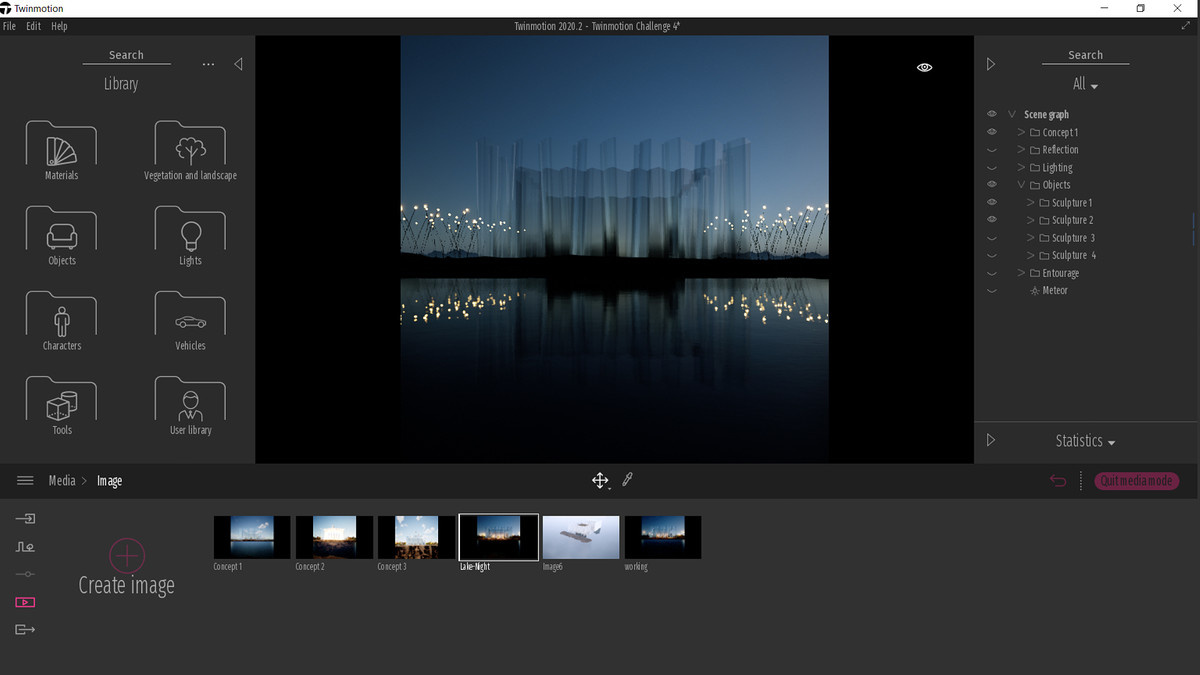
Task: Select the Concept 2 image thumbnail
Action: 334,537
